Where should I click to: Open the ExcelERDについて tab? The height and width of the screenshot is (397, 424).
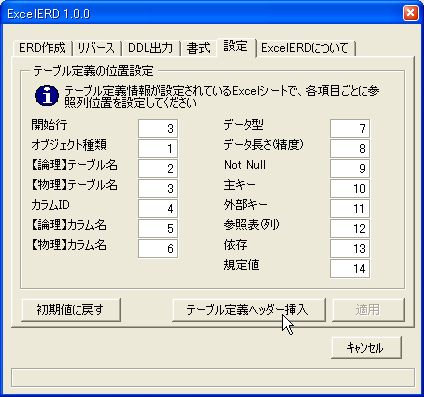tap(305, 48)
